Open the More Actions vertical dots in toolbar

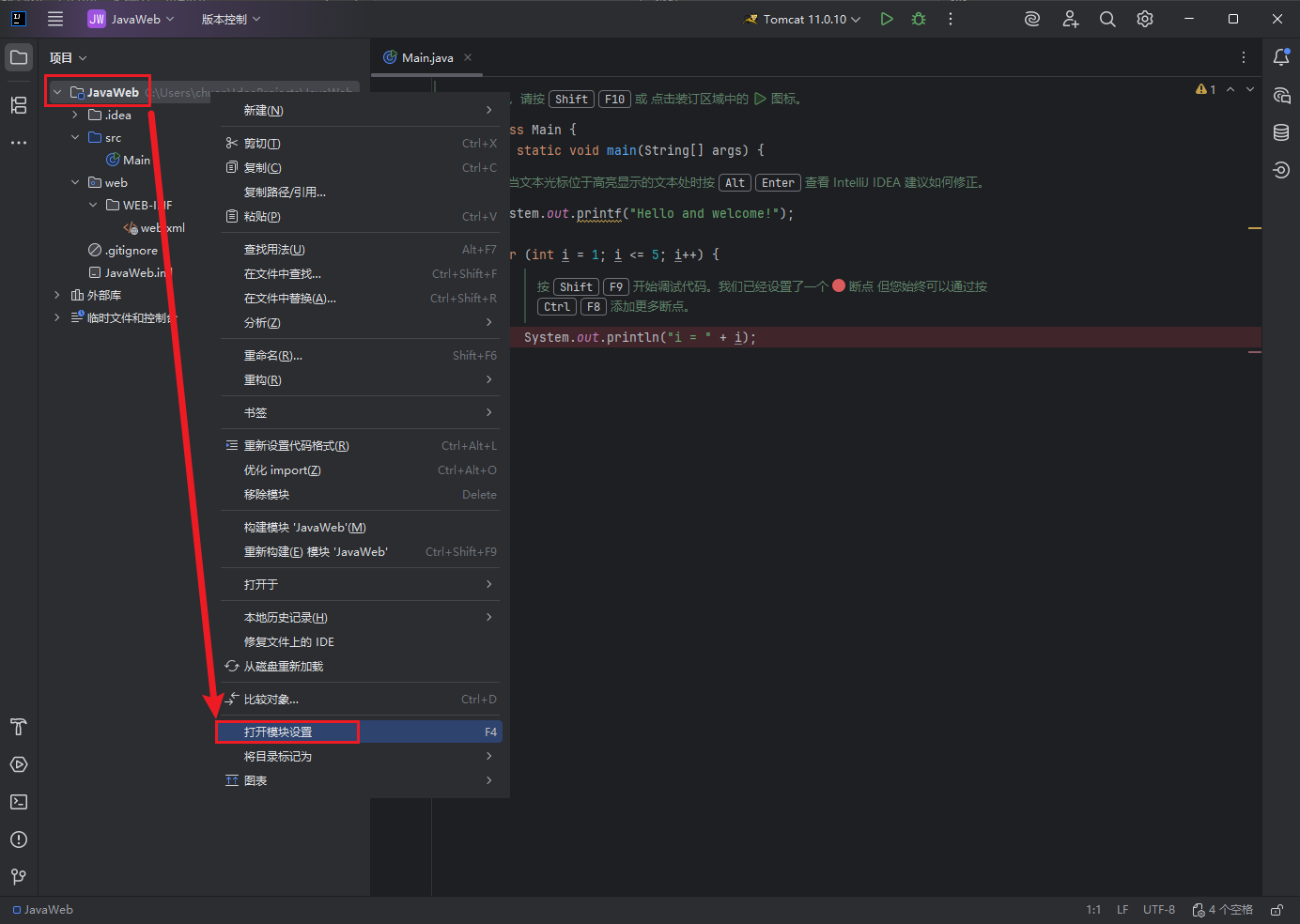point(951,19)
